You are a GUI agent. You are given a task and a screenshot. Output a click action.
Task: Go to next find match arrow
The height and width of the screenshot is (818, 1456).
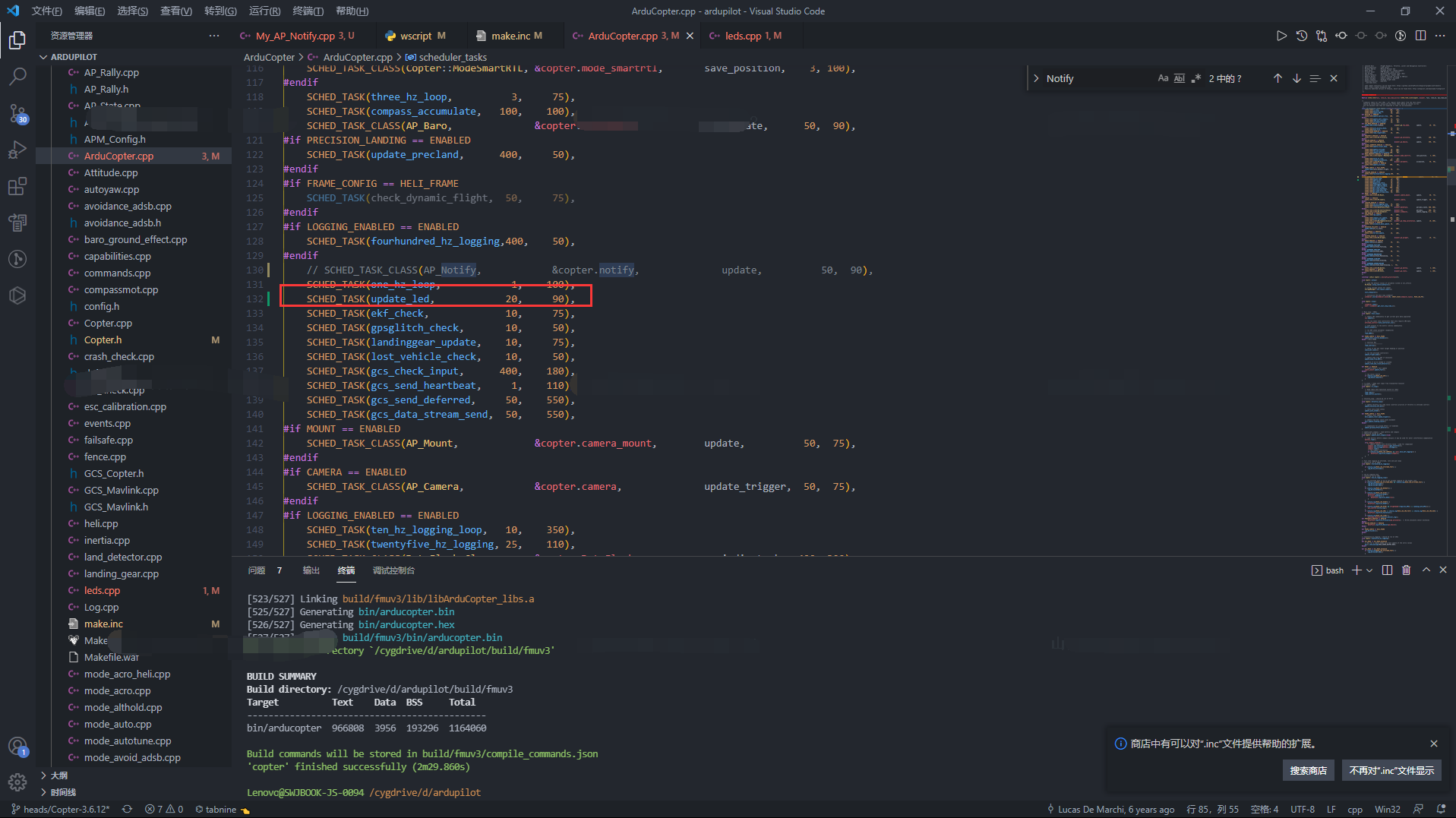[1297, 78]
